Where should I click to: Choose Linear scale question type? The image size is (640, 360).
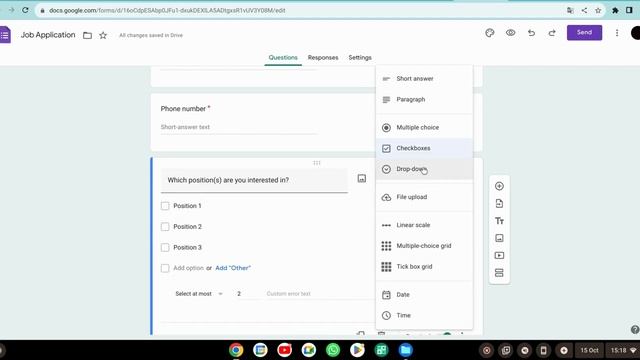click(x=424, y=225)
